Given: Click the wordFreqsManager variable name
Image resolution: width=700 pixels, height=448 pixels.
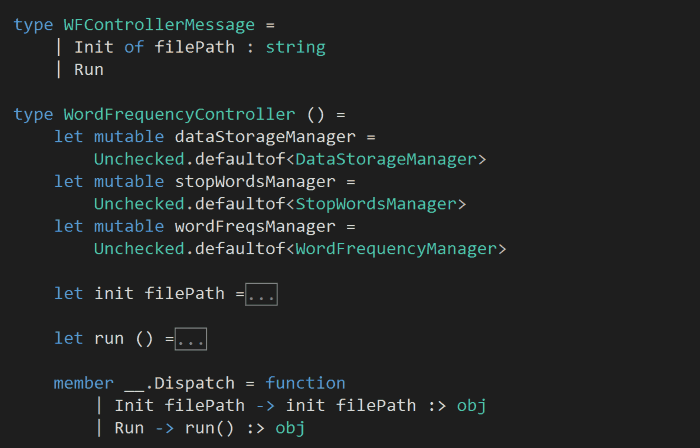Looking at the screenshot, I should pyautogui.click(x=255, y=226).
